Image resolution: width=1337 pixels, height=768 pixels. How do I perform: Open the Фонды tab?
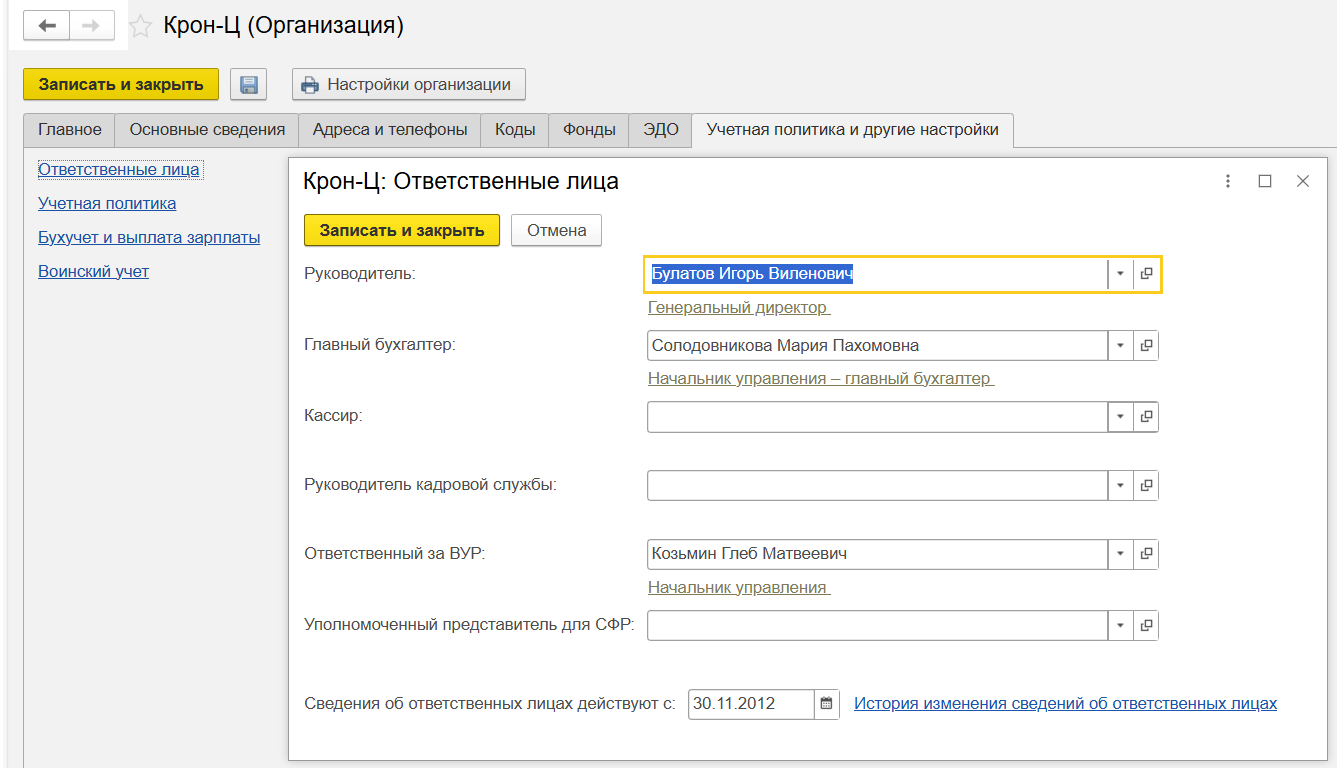[x=589, y=129]
